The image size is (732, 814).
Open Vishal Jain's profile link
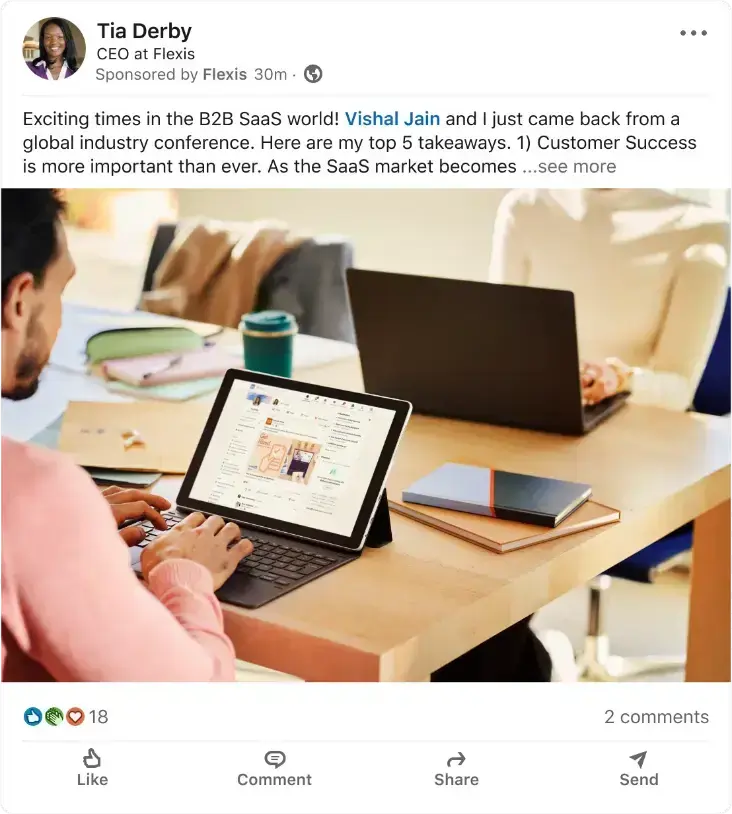click(392, 119)
